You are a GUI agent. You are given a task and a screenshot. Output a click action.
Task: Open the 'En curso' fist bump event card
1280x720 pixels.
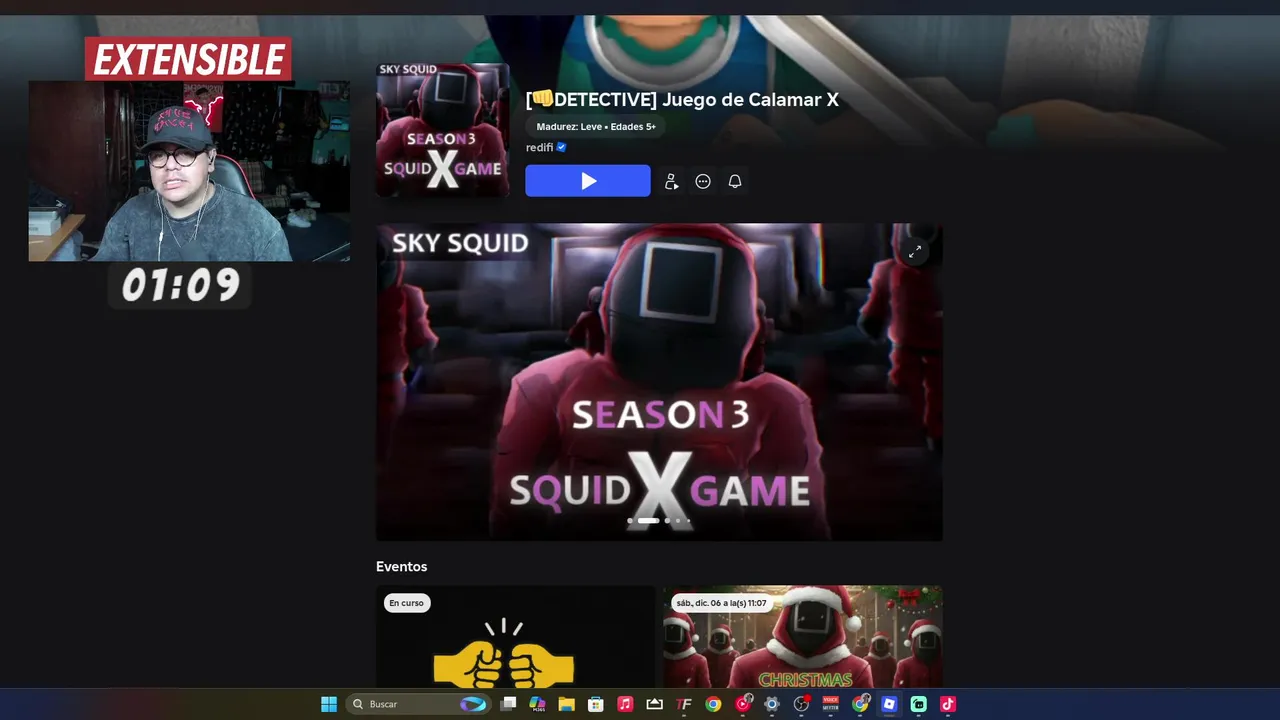(x=515, y=637)
